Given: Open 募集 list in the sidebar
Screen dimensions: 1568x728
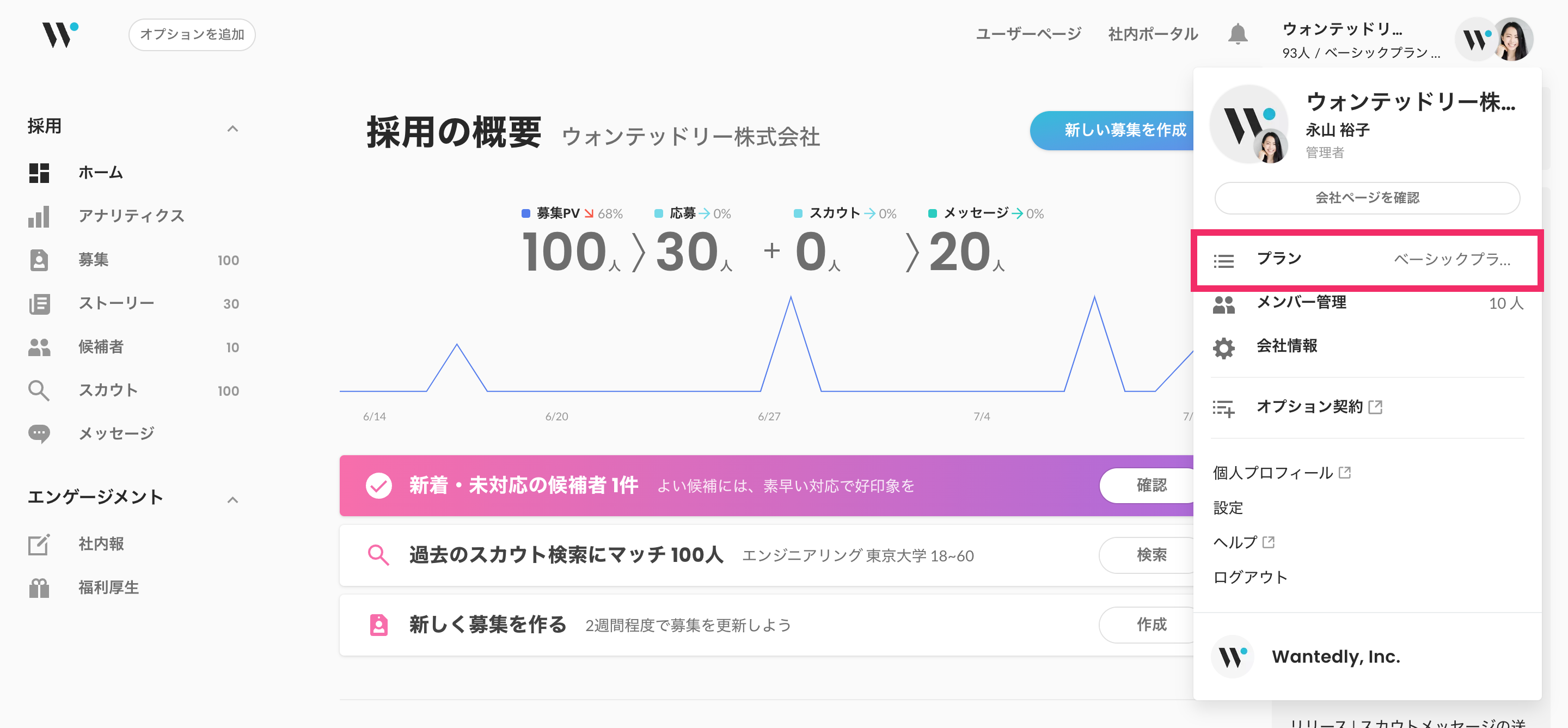Looking at the screenshot, I should 134,260.
